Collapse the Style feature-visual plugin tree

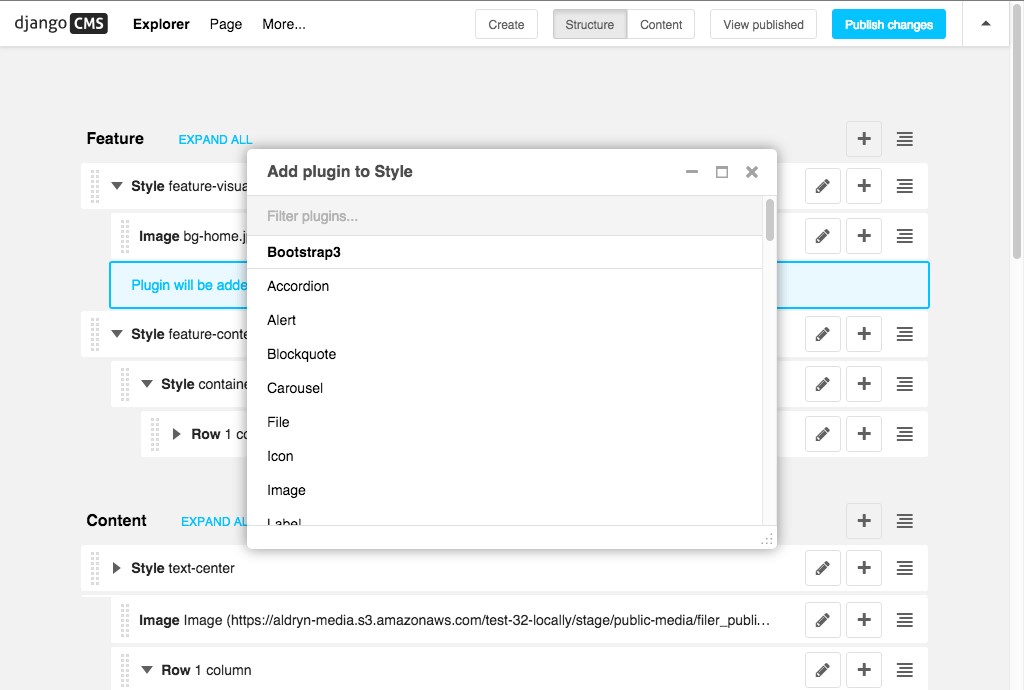pyautogui.click(x=117, y=186)
